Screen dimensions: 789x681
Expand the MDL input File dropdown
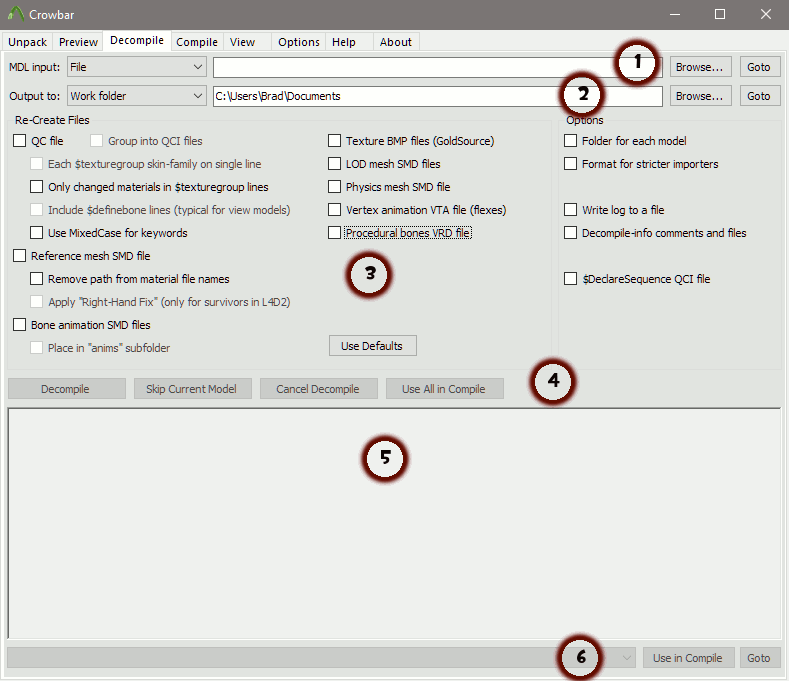[137, 67]
